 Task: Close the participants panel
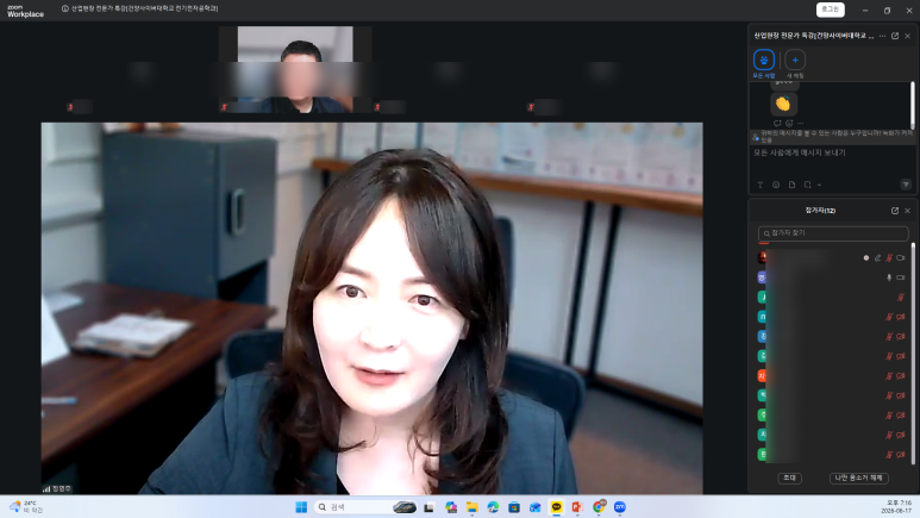[x=908, y=211]
